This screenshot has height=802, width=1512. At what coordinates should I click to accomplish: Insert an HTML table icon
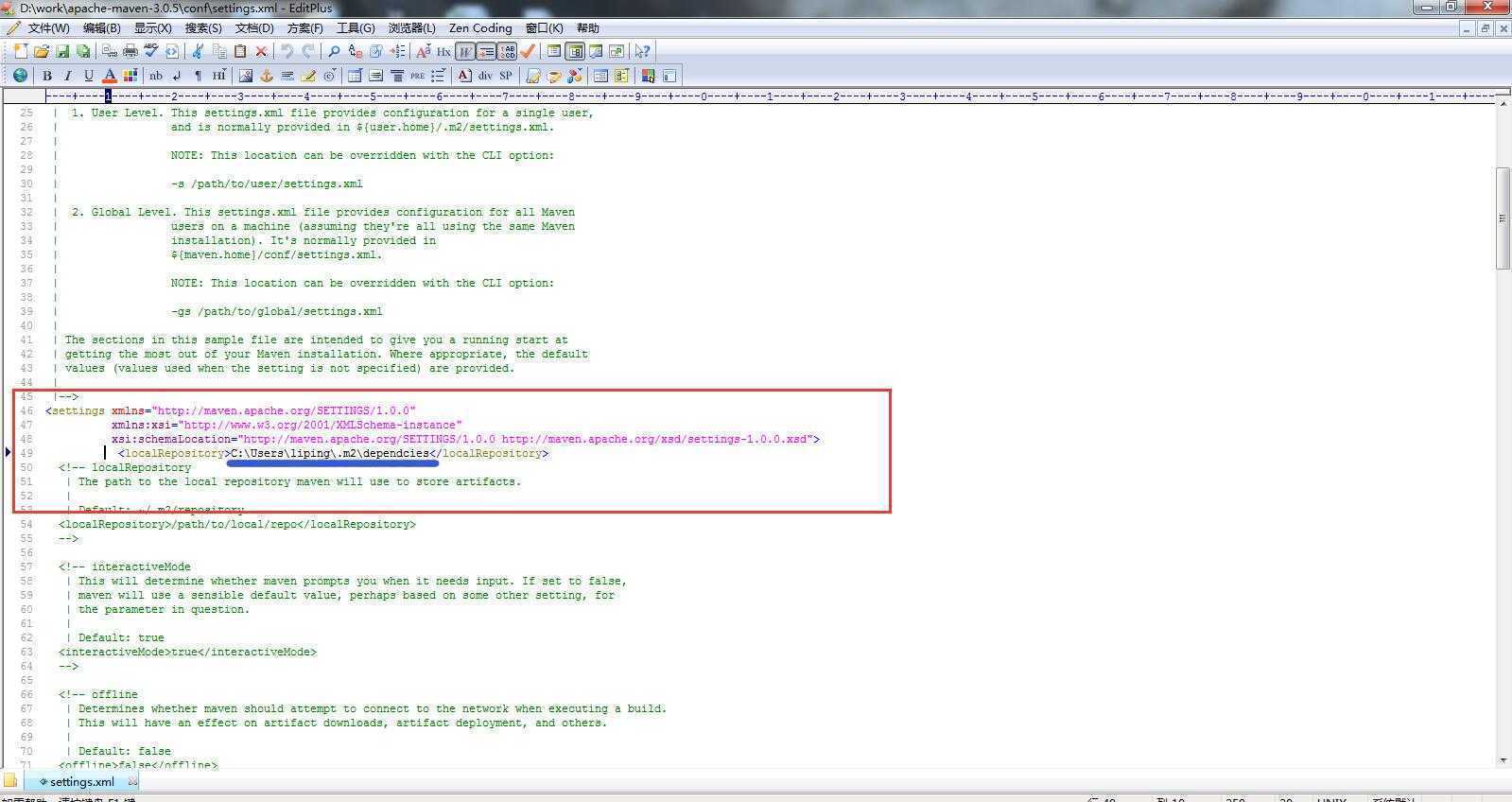coord(355,76)
